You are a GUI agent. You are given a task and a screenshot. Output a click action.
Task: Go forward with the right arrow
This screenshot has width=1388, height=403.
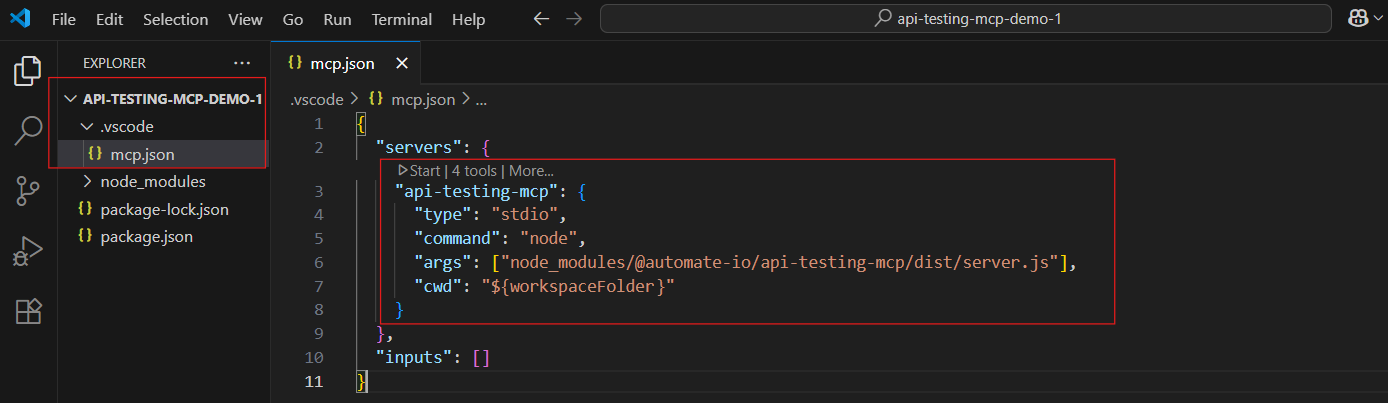[574, 19]
